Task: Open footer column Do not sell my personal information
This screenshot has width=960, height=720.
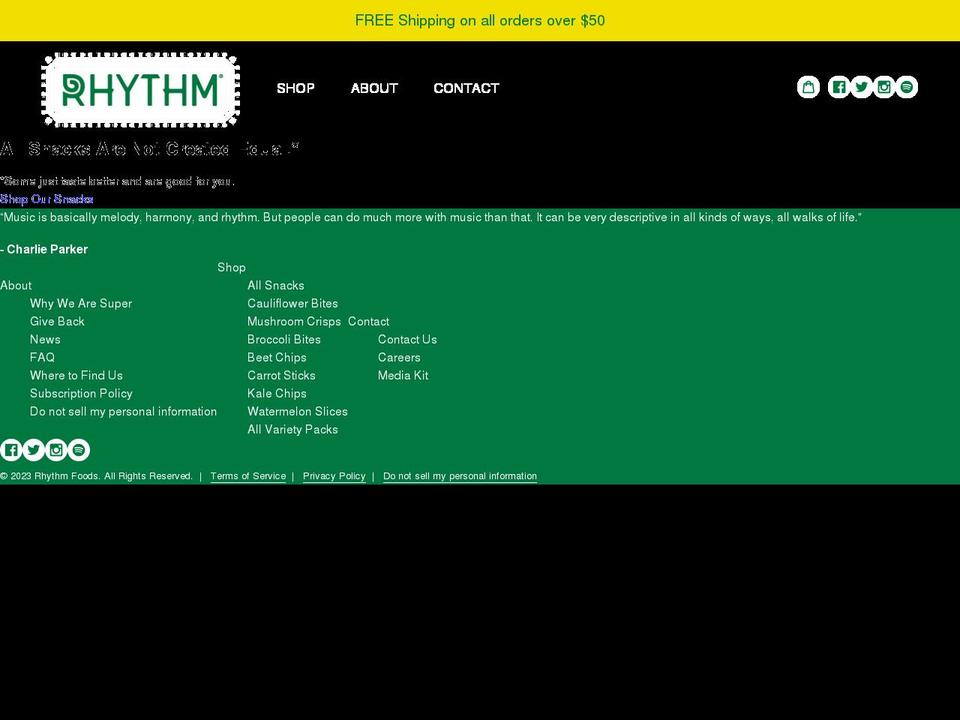Action: point(123,411)
